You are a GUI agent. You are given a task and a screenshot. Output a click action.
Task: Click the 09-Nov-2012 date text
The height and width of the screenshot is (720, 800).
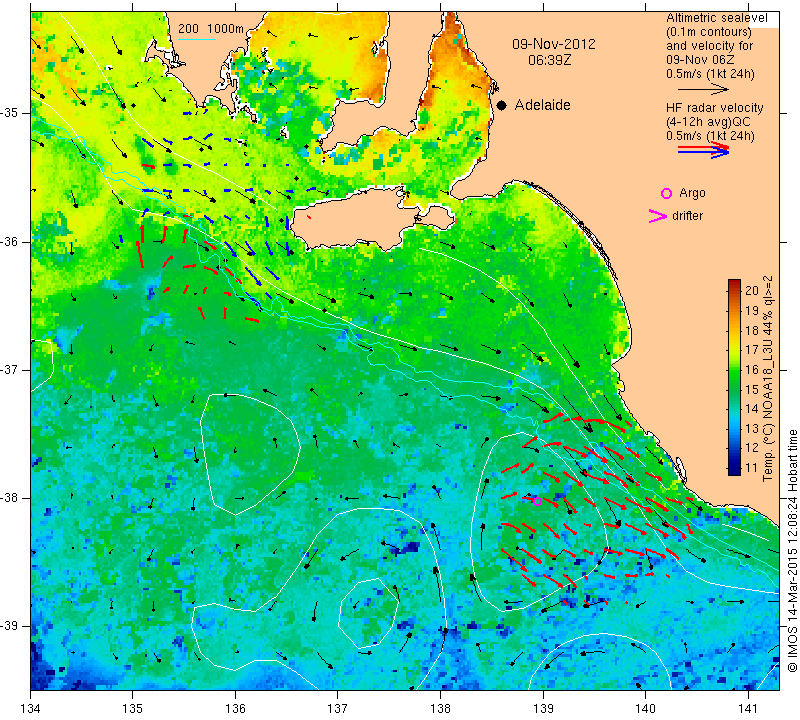(554, 44)
